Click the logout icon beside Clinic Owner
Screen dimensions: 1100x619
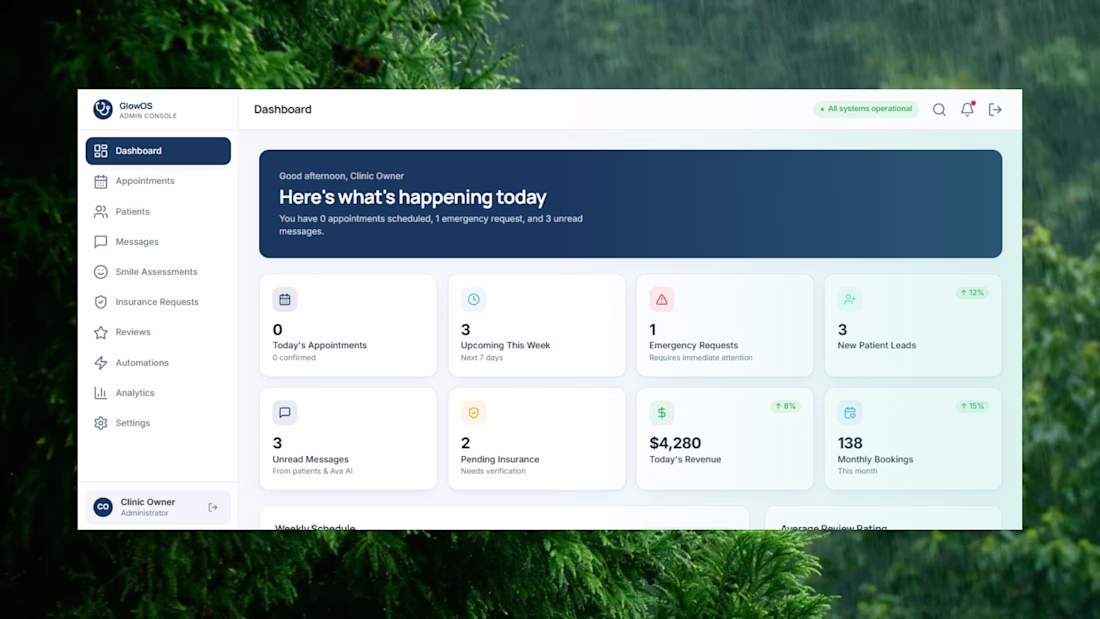(213, 507)
